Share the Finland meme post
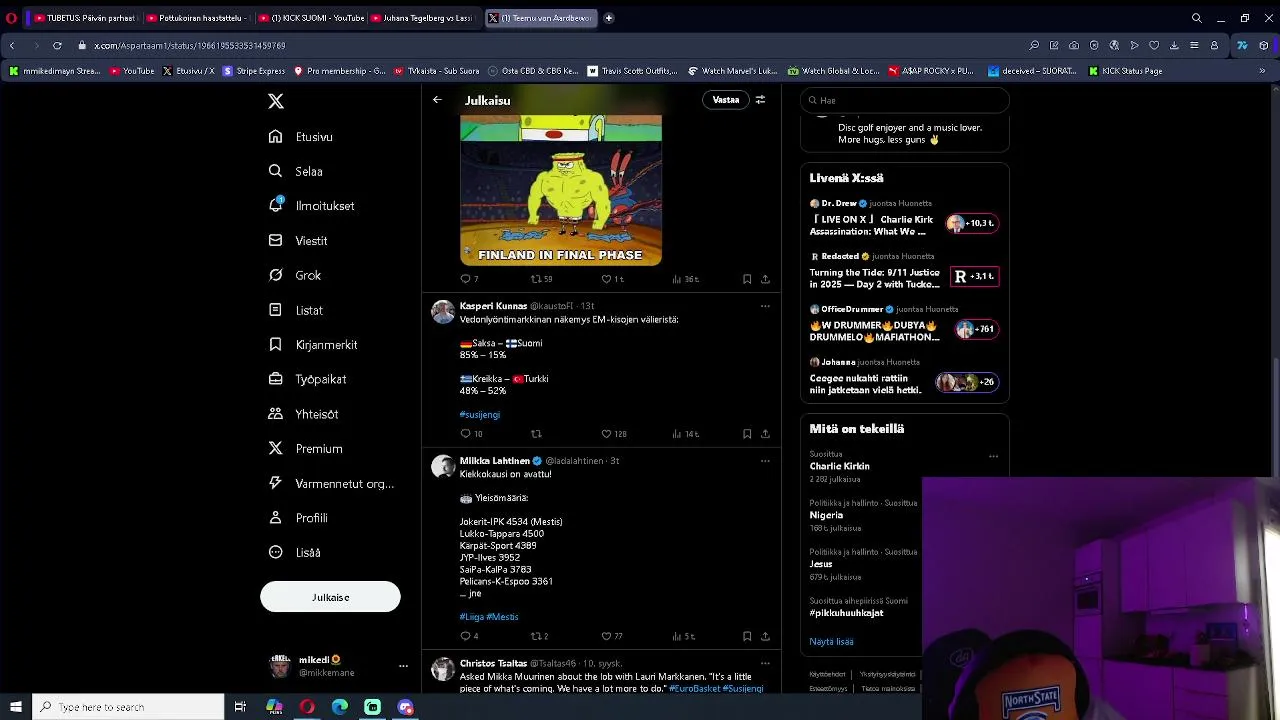This screenshot has height=720, width=1280. click(765, 279)
